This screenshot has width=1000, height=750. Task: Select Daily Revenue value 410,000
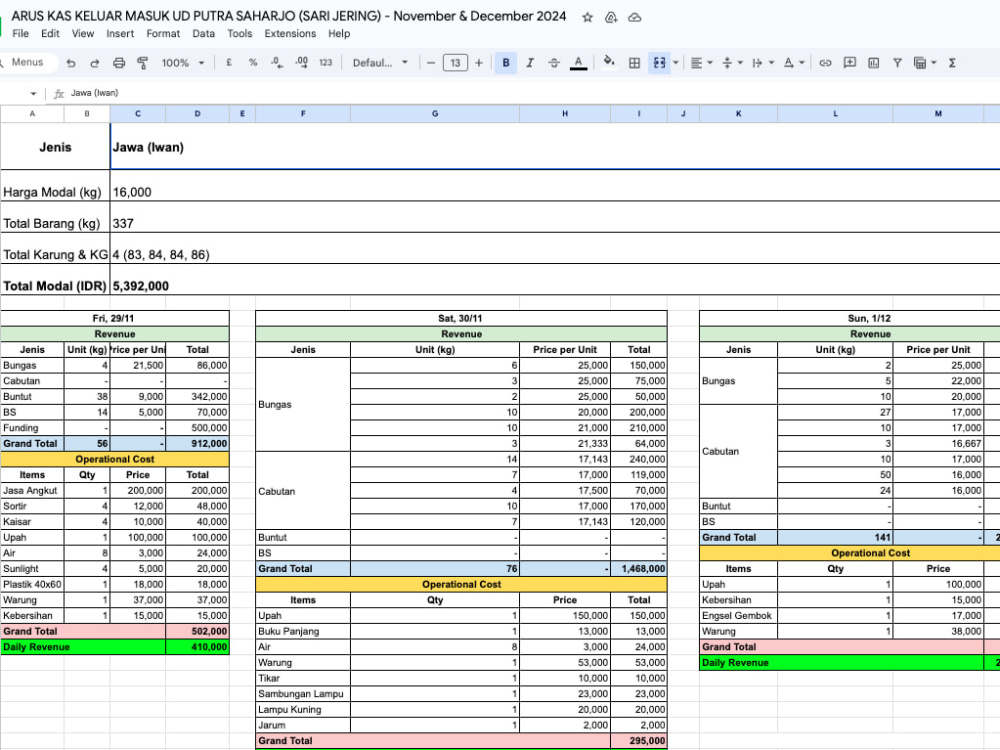[x=198, y=647]
